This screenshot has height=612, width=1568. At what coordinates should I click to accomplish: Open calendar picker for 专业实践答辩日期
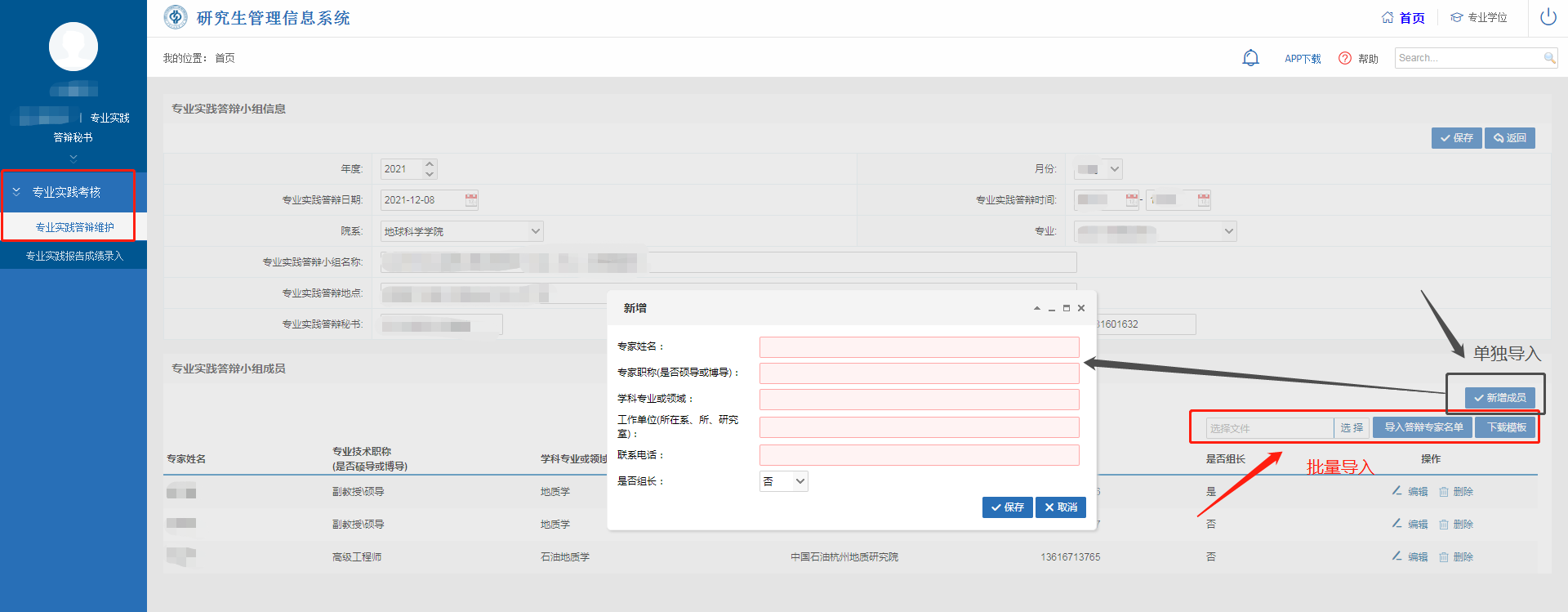point(471,200)
